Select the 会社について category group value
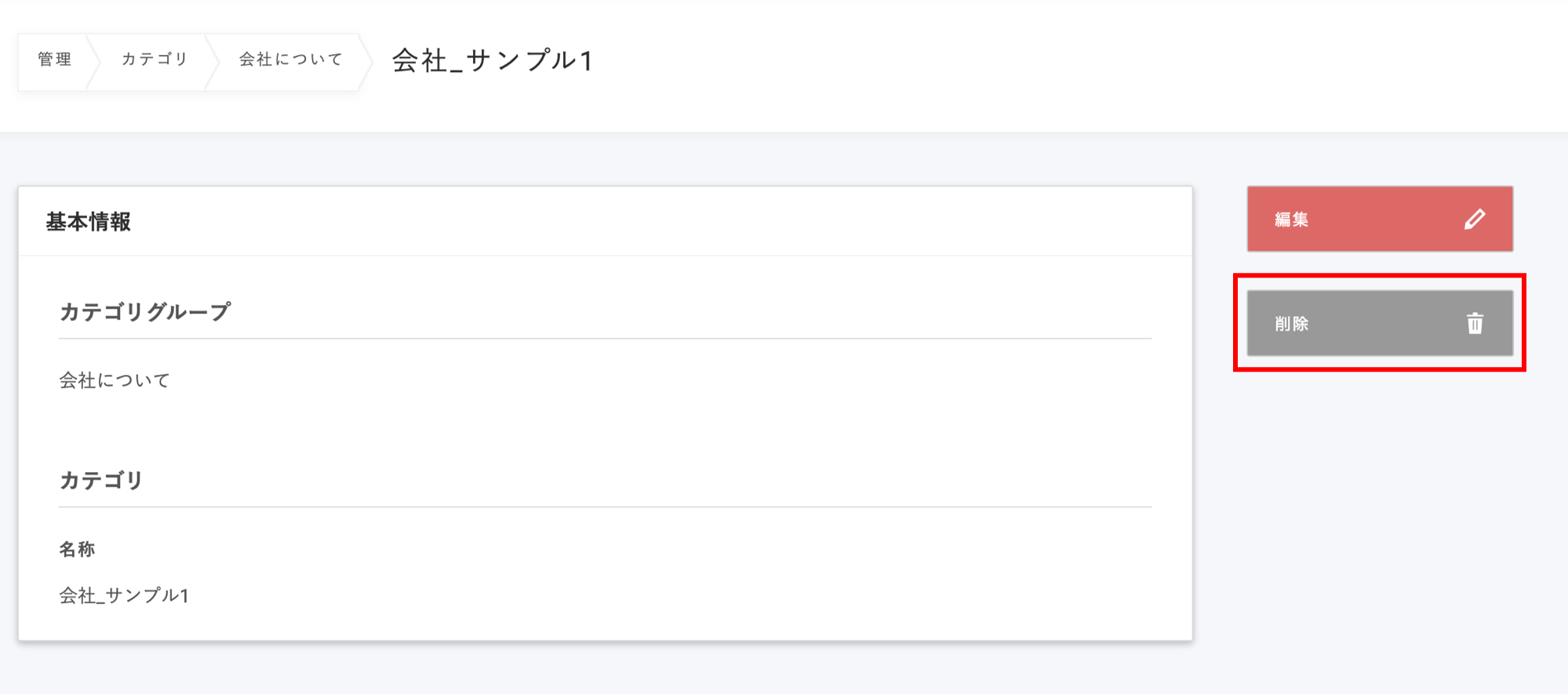 (x=113, y=380)
